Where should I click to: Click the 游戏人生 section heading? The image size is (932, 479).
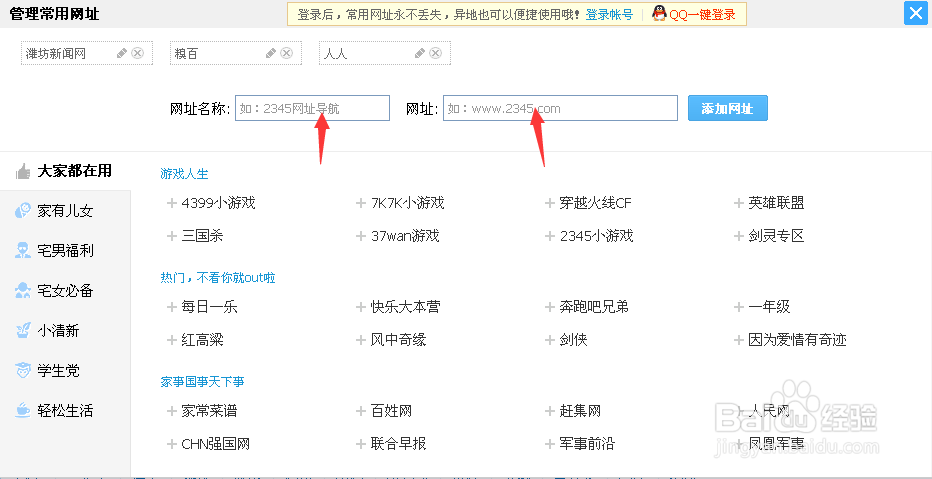coord(184,174)
